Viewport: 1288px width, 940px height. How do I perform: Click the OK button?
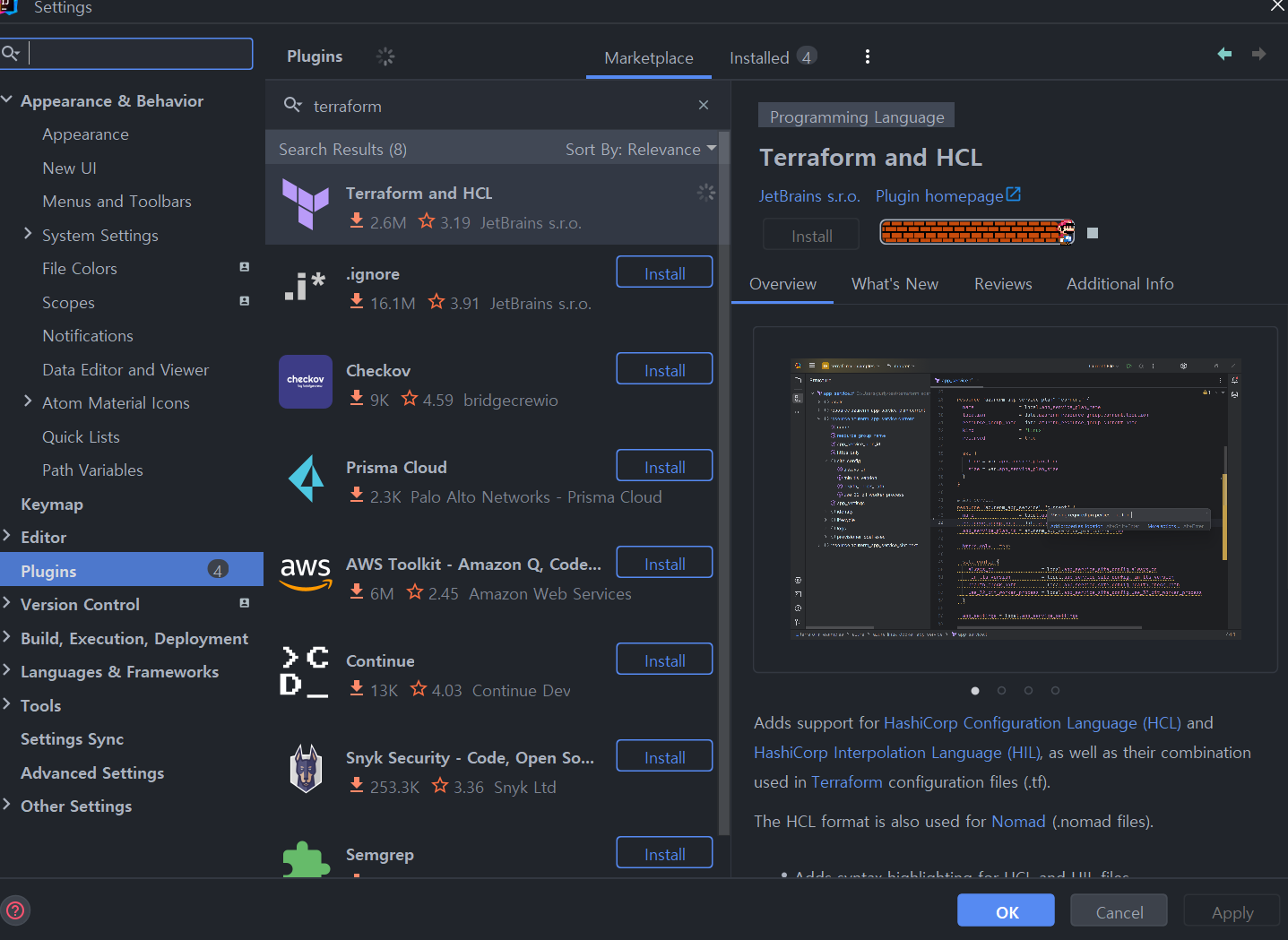tap(1007, 911)
